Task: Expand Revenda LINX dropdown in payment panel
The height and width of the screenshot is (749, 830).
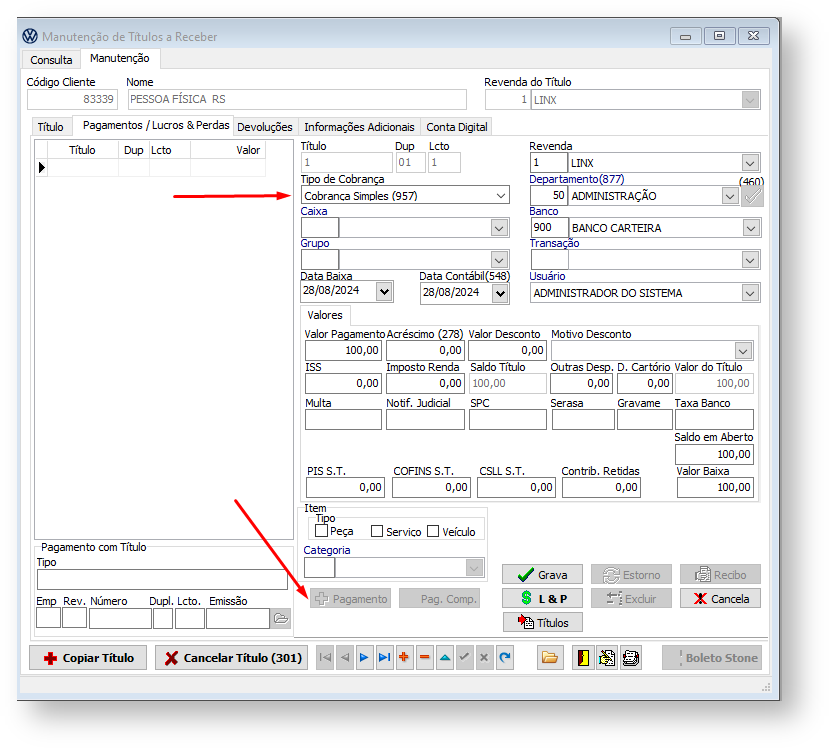Action: pos(750,163)
